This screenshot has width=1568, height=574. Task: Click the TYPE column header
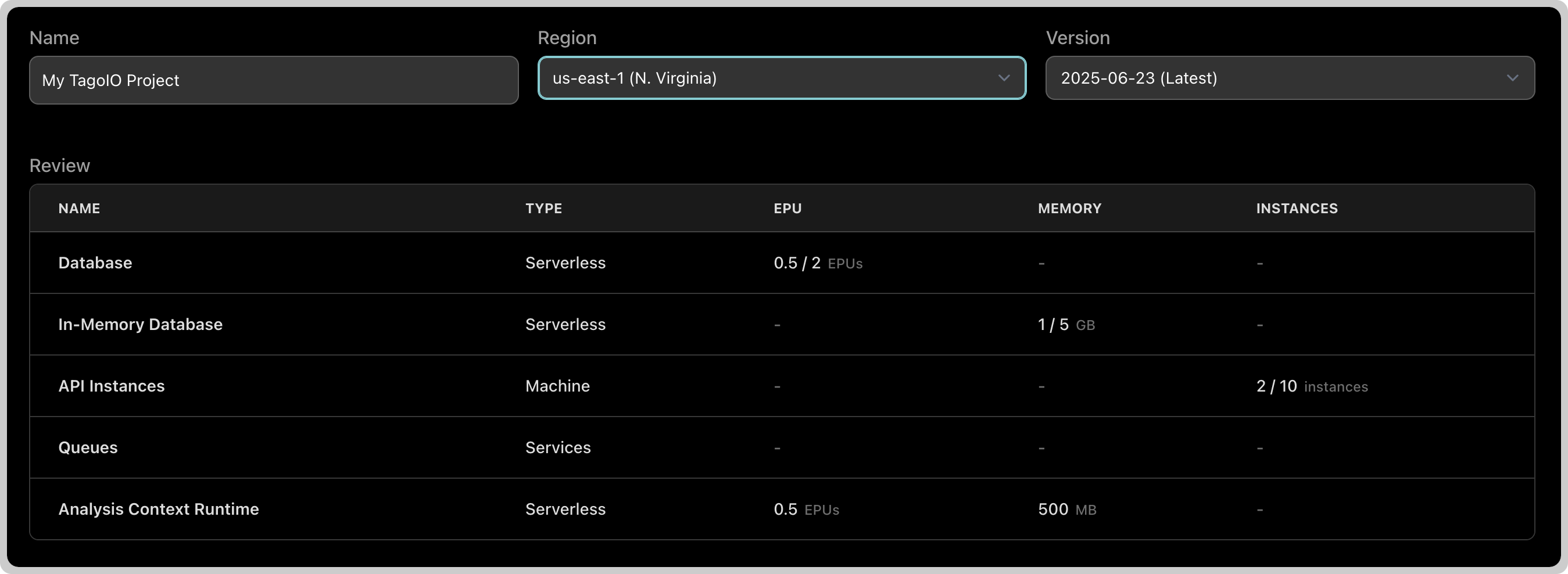coord(543,208)
